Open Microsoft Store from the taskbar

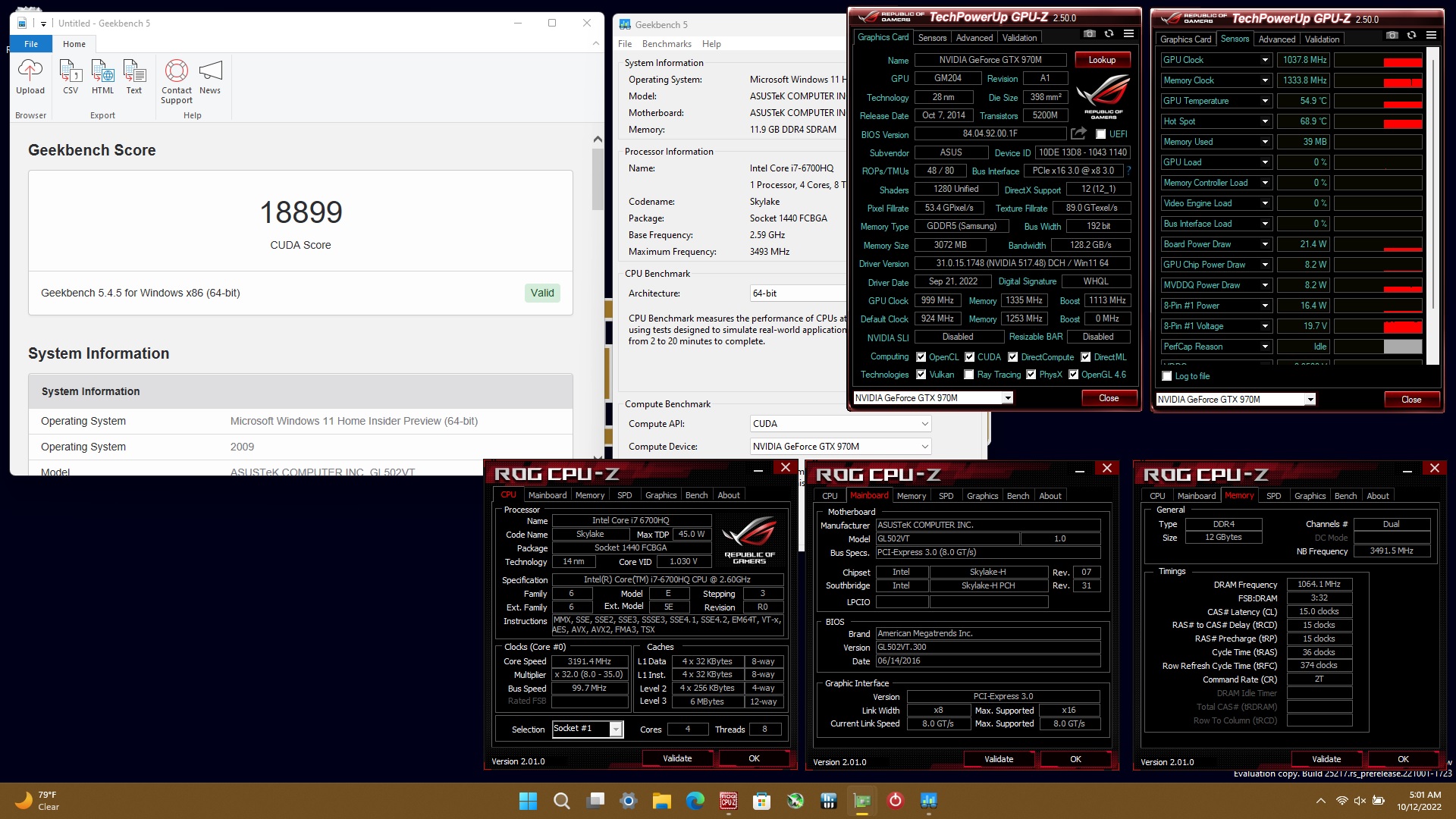tap(761, 801)
